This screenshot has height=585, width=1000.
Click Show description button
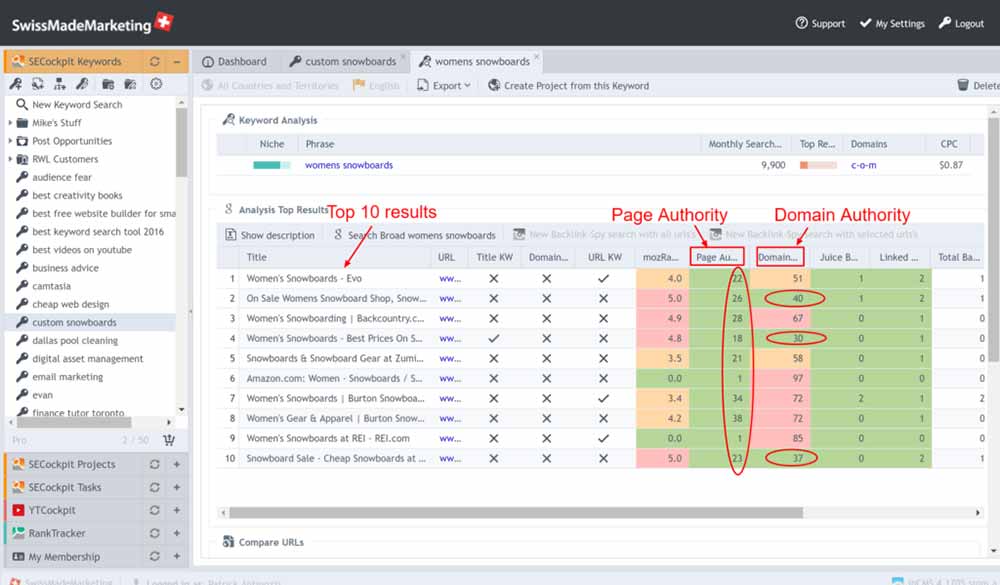270,235
